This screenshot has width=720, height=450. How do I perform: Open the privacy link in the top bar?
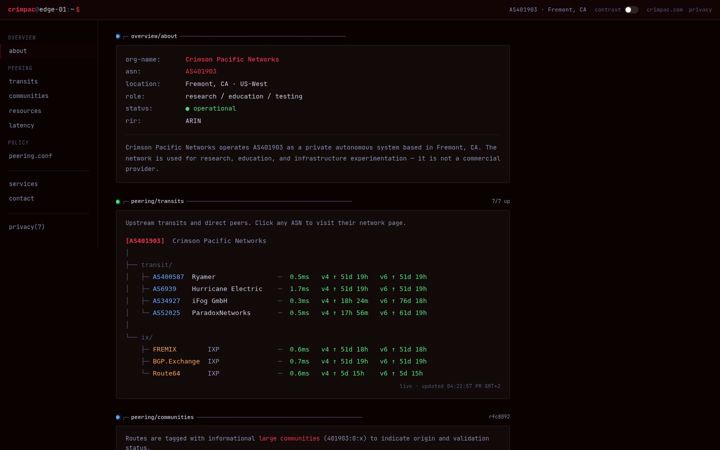(x=700, y=10)
